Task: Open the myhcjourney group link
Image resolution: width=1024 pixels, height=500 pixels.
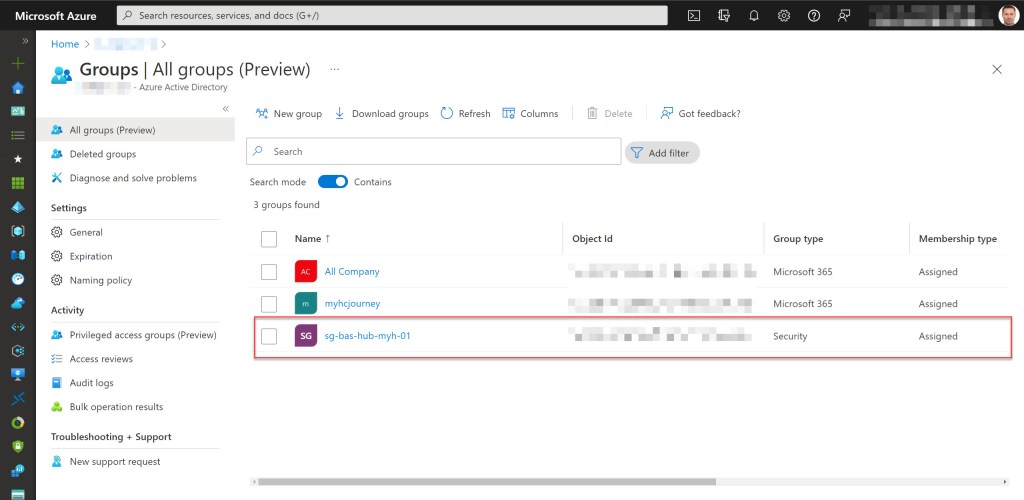Action: 352,304
